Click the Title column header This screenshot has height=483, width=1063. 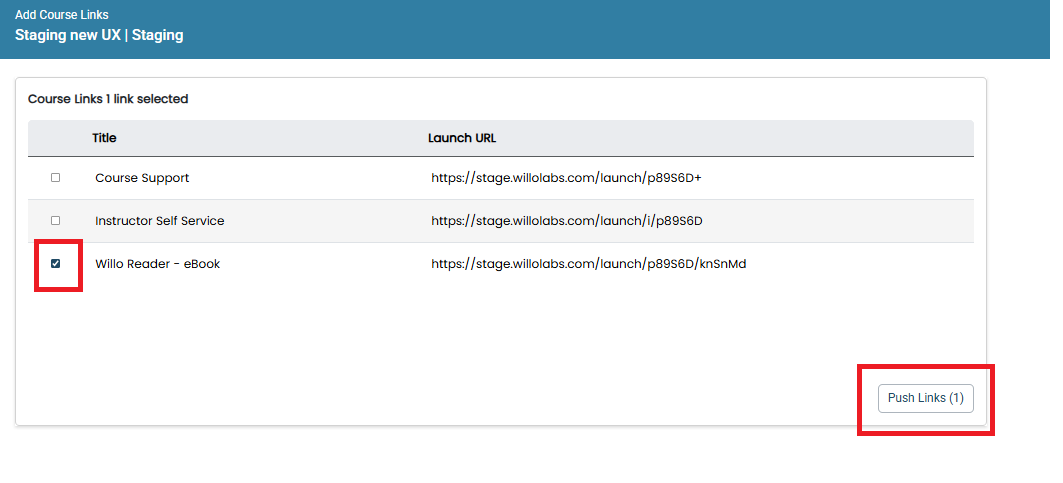click(104, 138)
